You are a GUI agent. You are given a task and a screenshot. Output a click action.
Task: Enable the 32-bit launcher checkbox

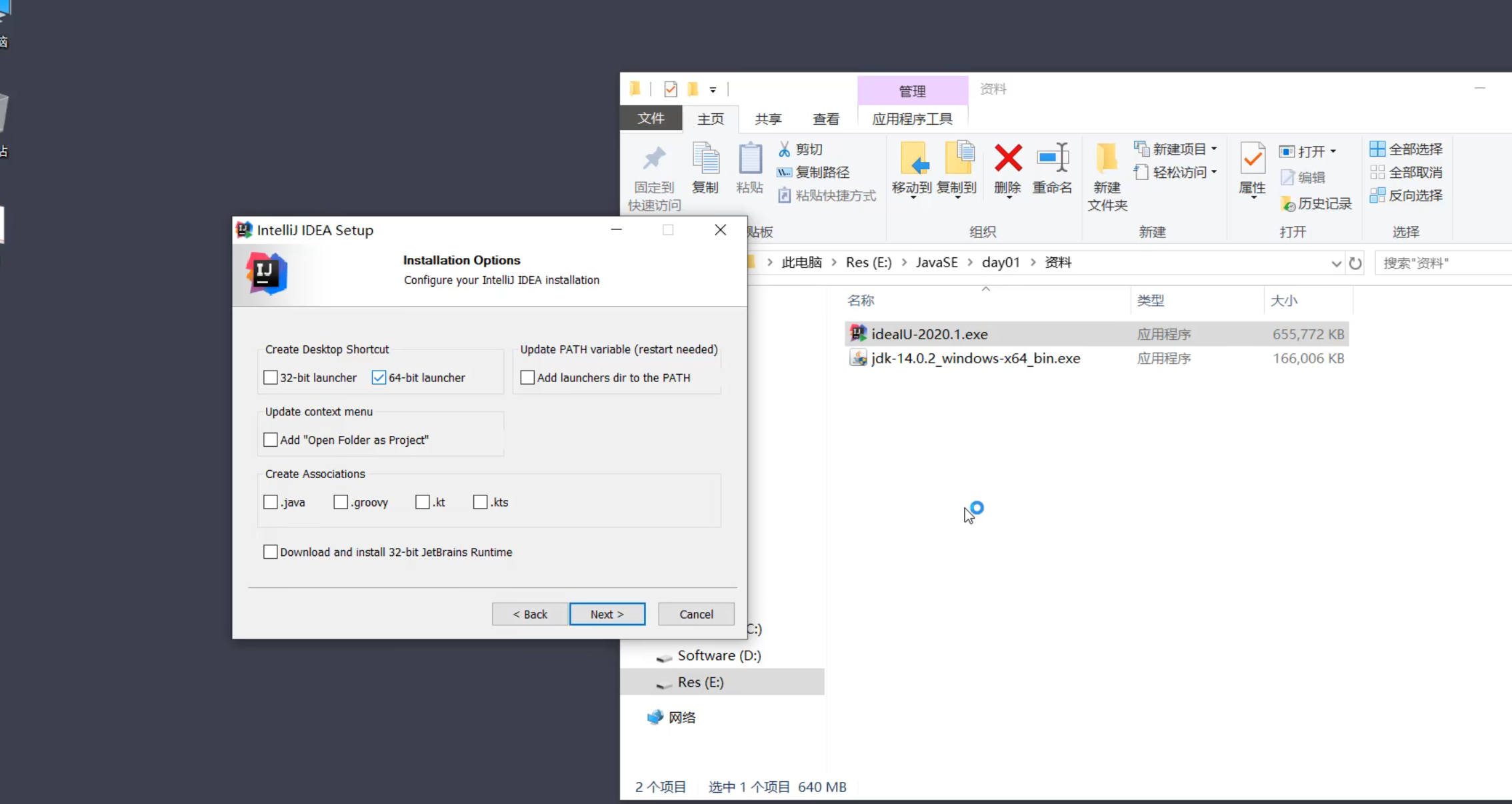pyautogui.click(x=271, y=378)
